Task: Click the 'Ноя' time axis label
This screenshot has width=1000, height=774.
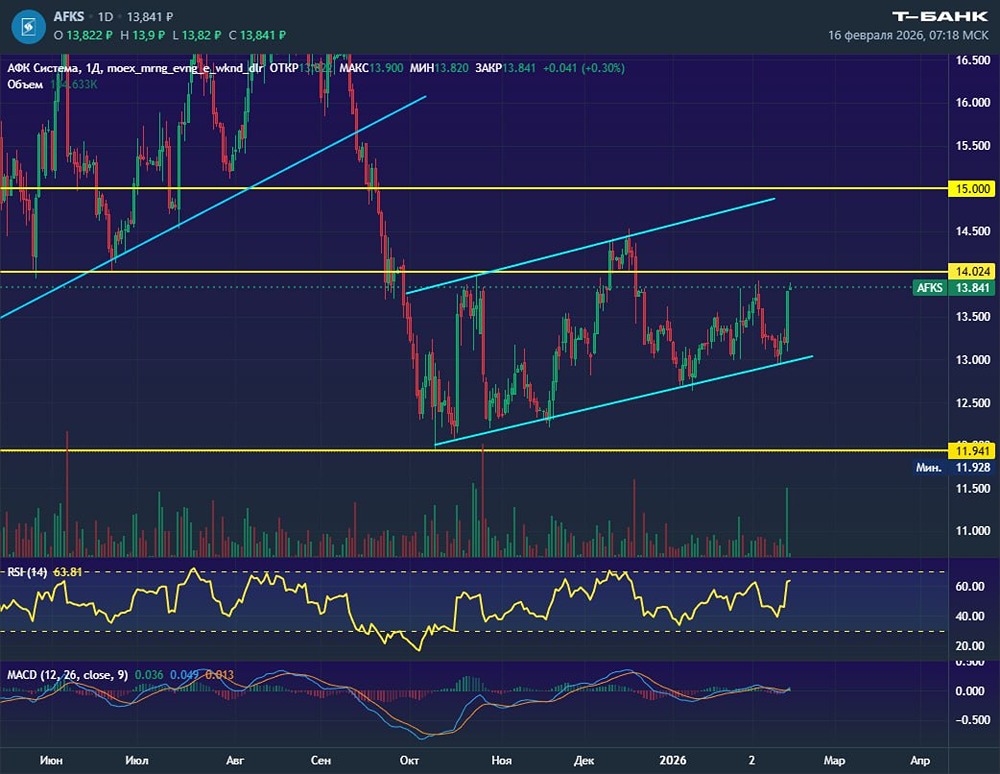Action: pyautogui.click(x=501, y=760)
